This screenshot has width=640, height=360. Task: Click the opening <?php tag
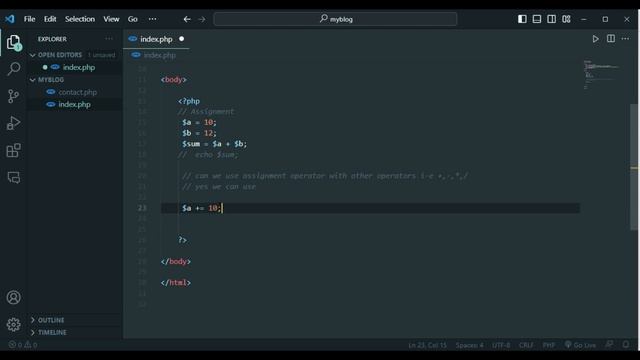pos(189,101)
